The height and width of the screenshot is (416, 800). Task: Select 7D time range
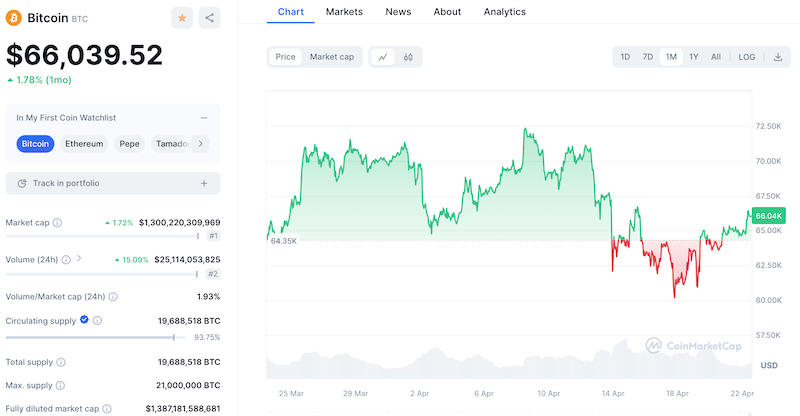coord(647,57)
